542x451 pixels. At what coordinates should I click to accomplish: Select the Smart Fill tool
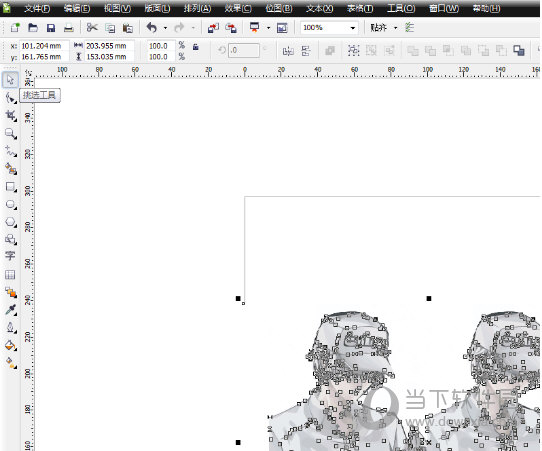[x=10, y=169]
